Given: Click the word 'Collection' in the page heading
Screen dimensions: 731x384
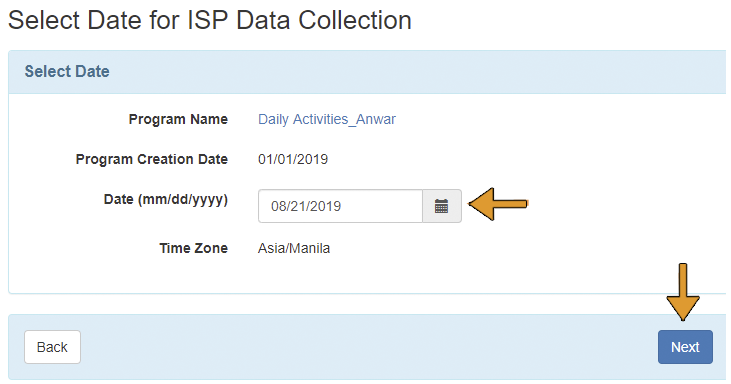Looking at the screenshot, I should 355,21.
